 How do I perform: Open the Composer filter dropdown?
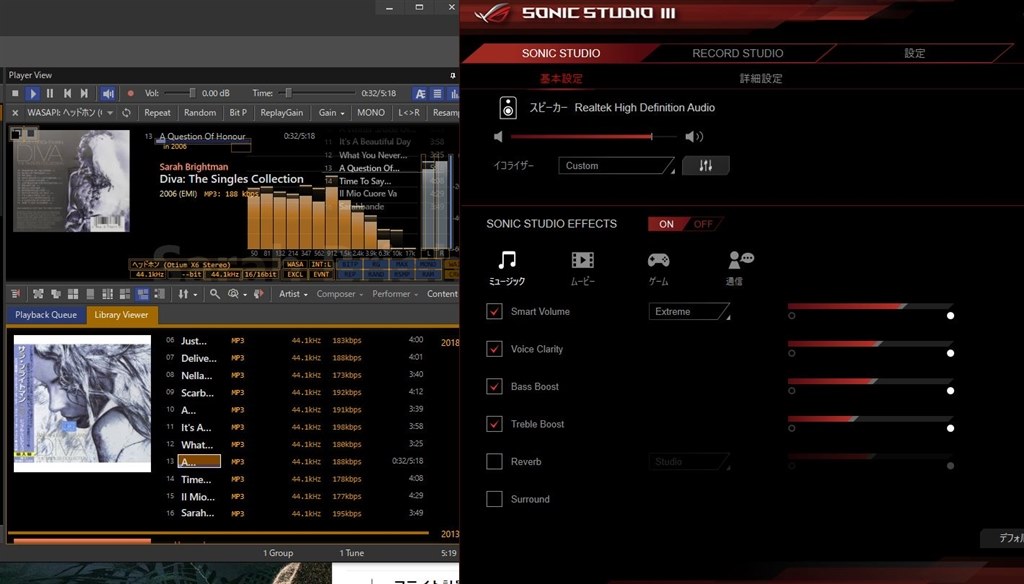340,294
